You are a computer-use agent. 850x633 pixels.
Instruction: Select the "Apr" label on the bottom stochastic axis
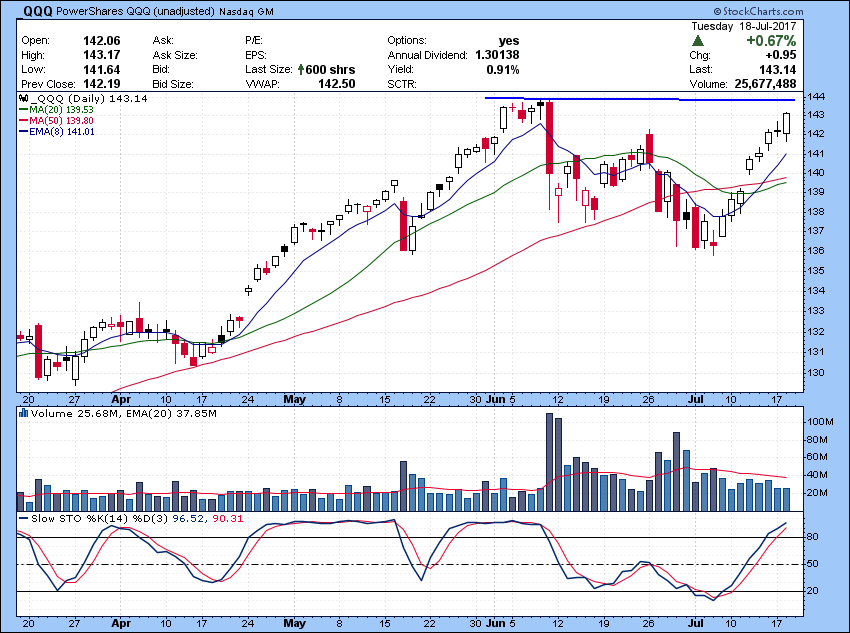(121, 623)
